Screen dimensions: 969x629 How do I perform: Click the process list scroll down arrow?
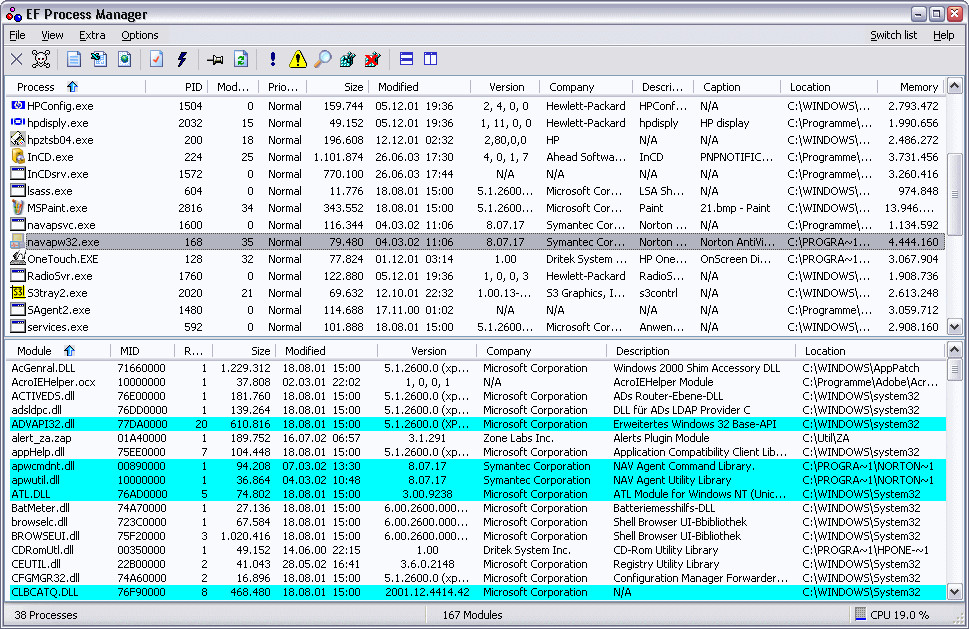click(955, 327)
